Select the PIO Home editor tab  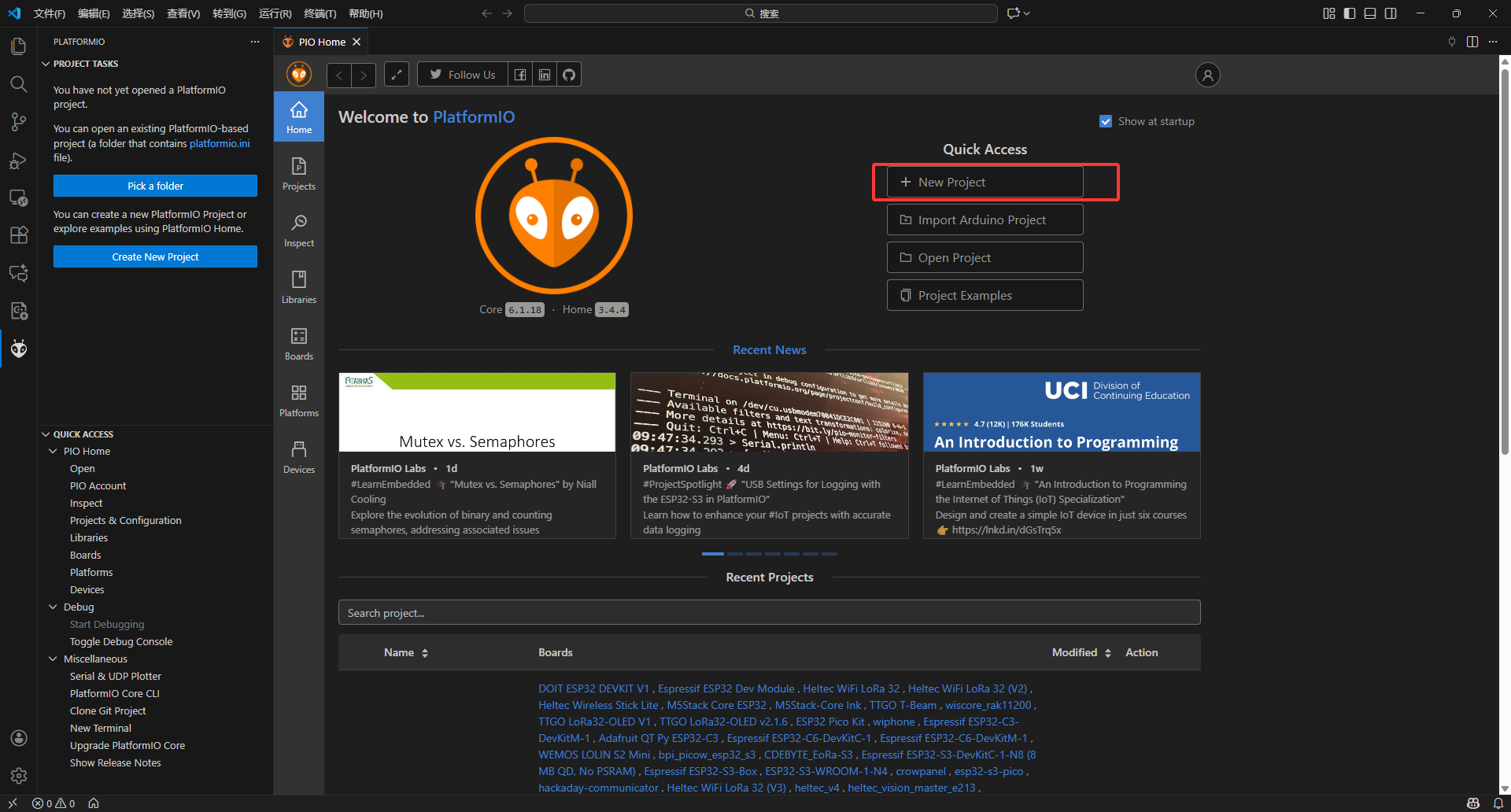pos(321,42)
